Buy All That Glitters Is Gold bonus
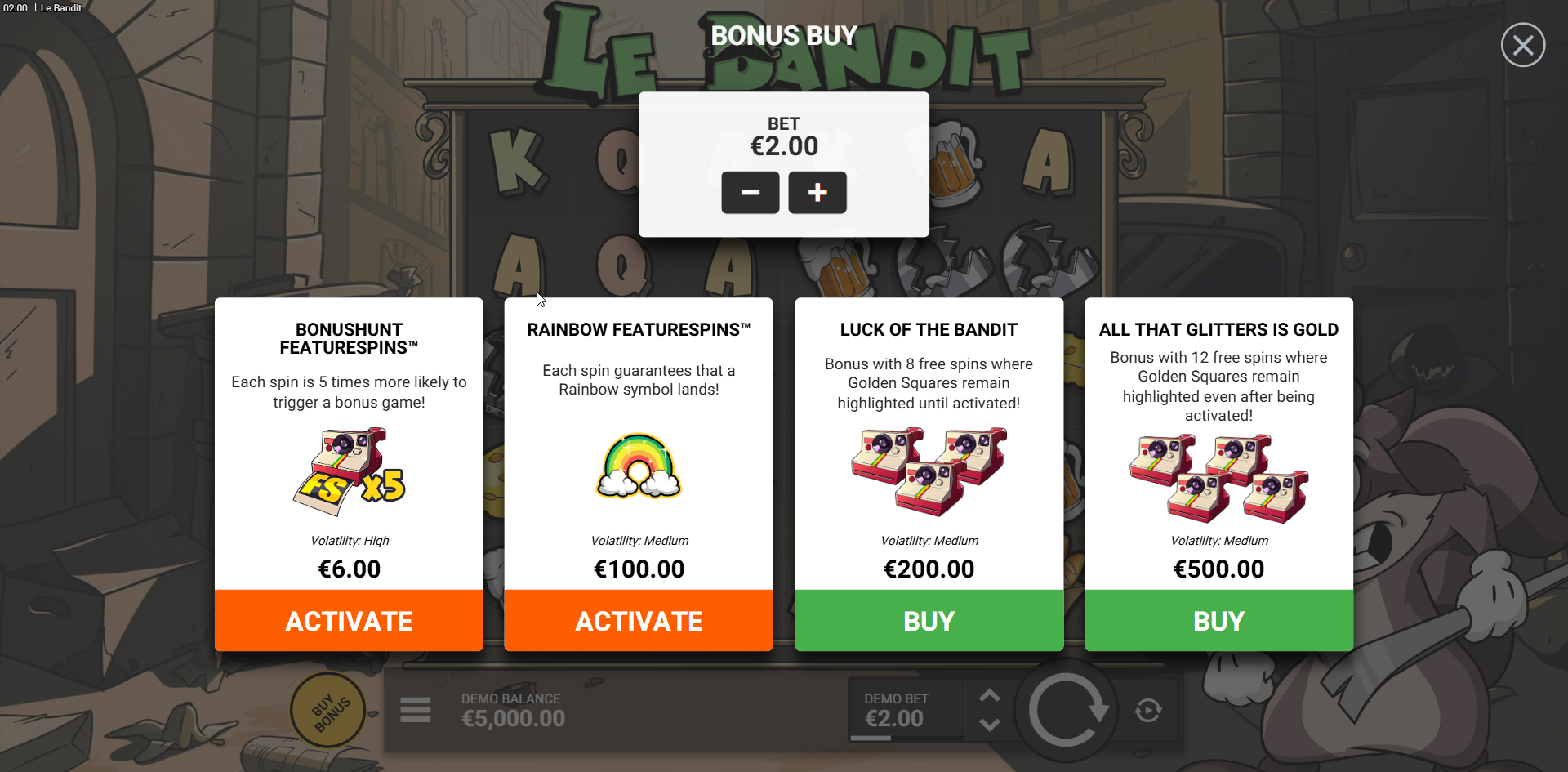This screenshot has height=772, width=1568. (1218, 621)
